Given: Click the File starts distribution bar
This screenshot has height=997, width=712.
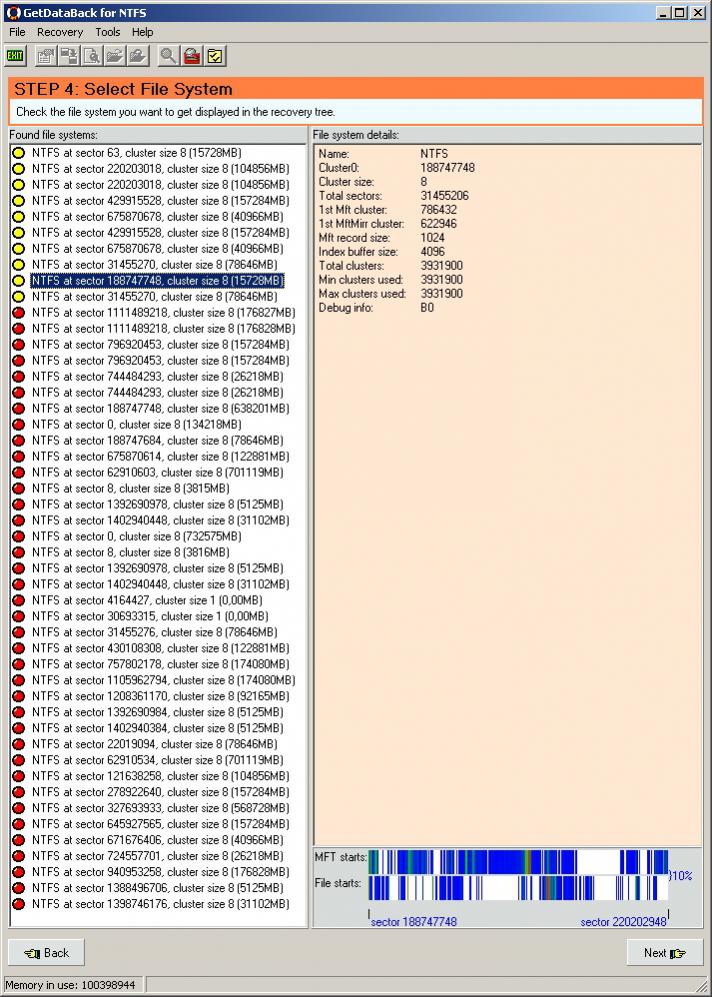Looking at the screenshot, I should [518, 888].
